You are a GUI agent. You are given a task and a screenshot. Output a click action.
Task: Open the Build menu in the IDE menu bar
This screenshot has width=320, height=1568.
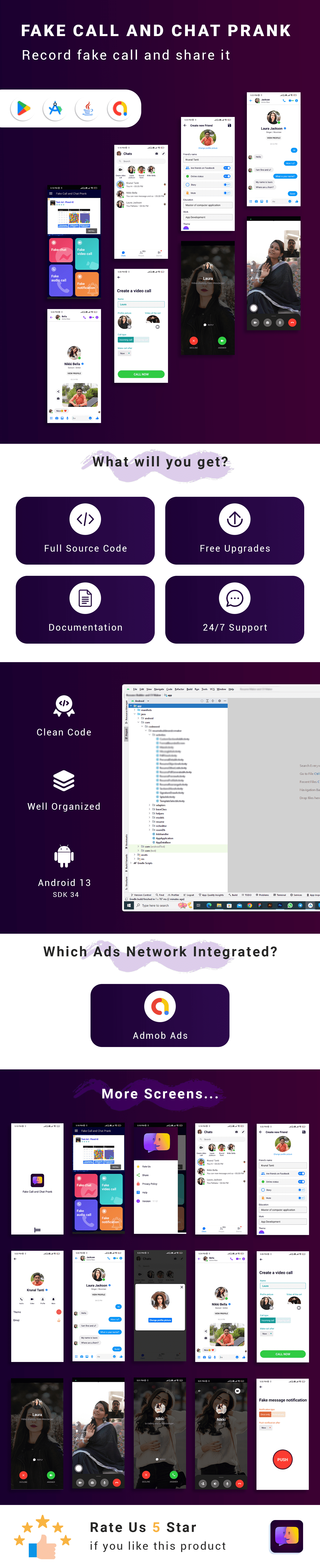(189, 689)
